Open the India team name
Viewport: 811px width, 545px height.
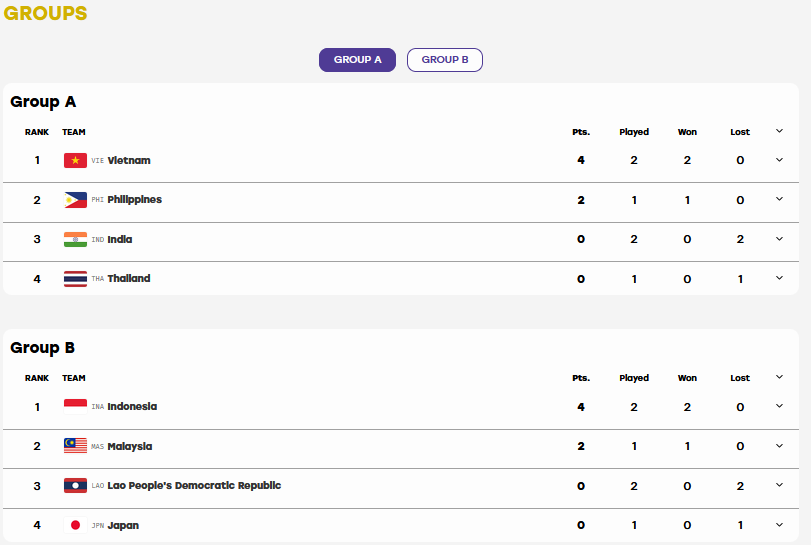click(x=119, y=239)
